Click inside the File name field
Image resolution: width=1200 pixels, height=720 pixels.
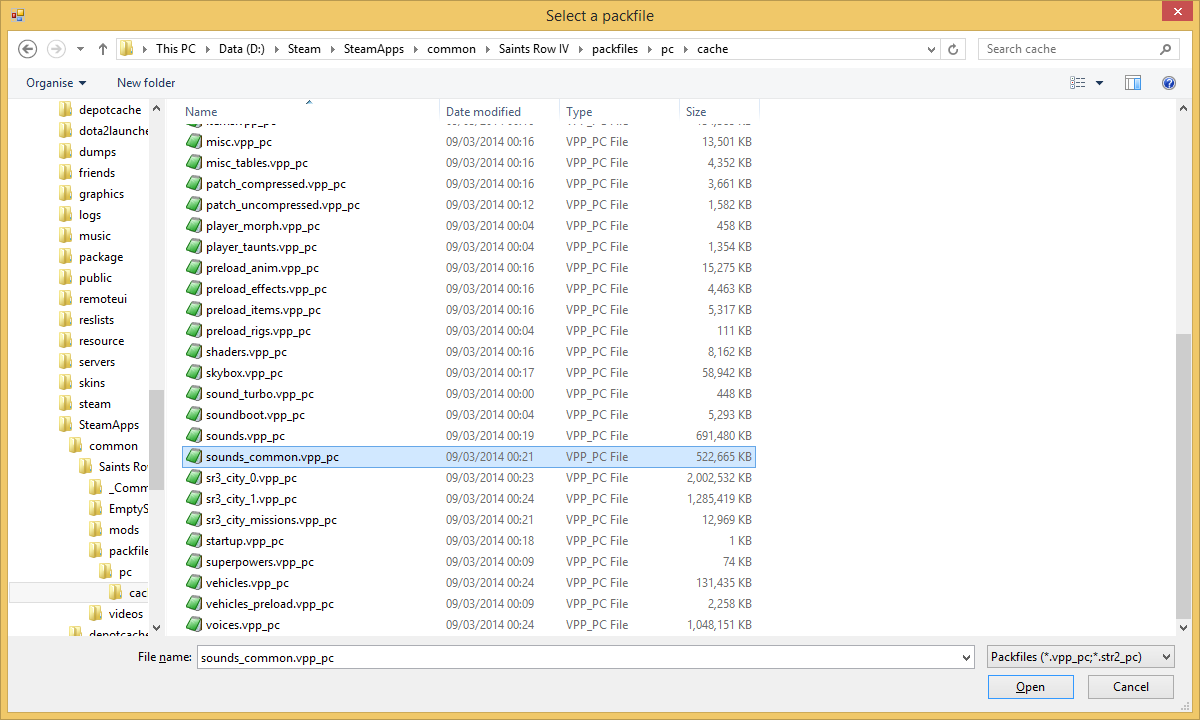click(576, 657)
